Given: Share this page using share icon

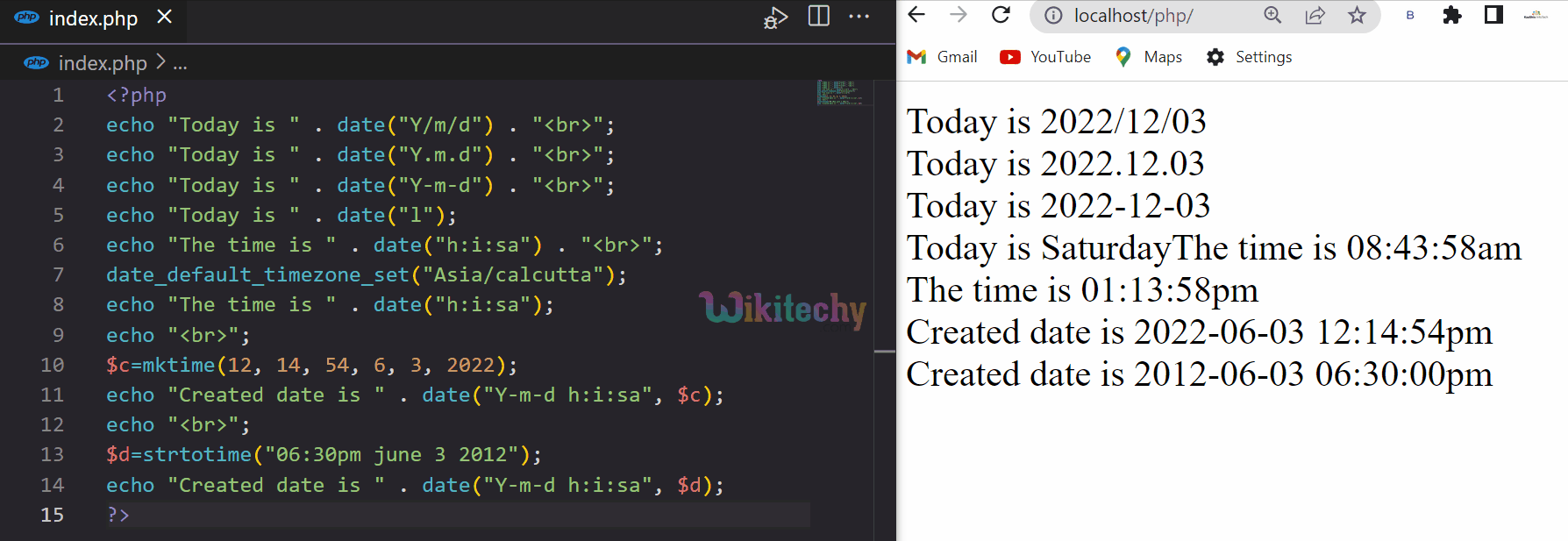Looking at the screenshot, I should (x=1315, y=16).
